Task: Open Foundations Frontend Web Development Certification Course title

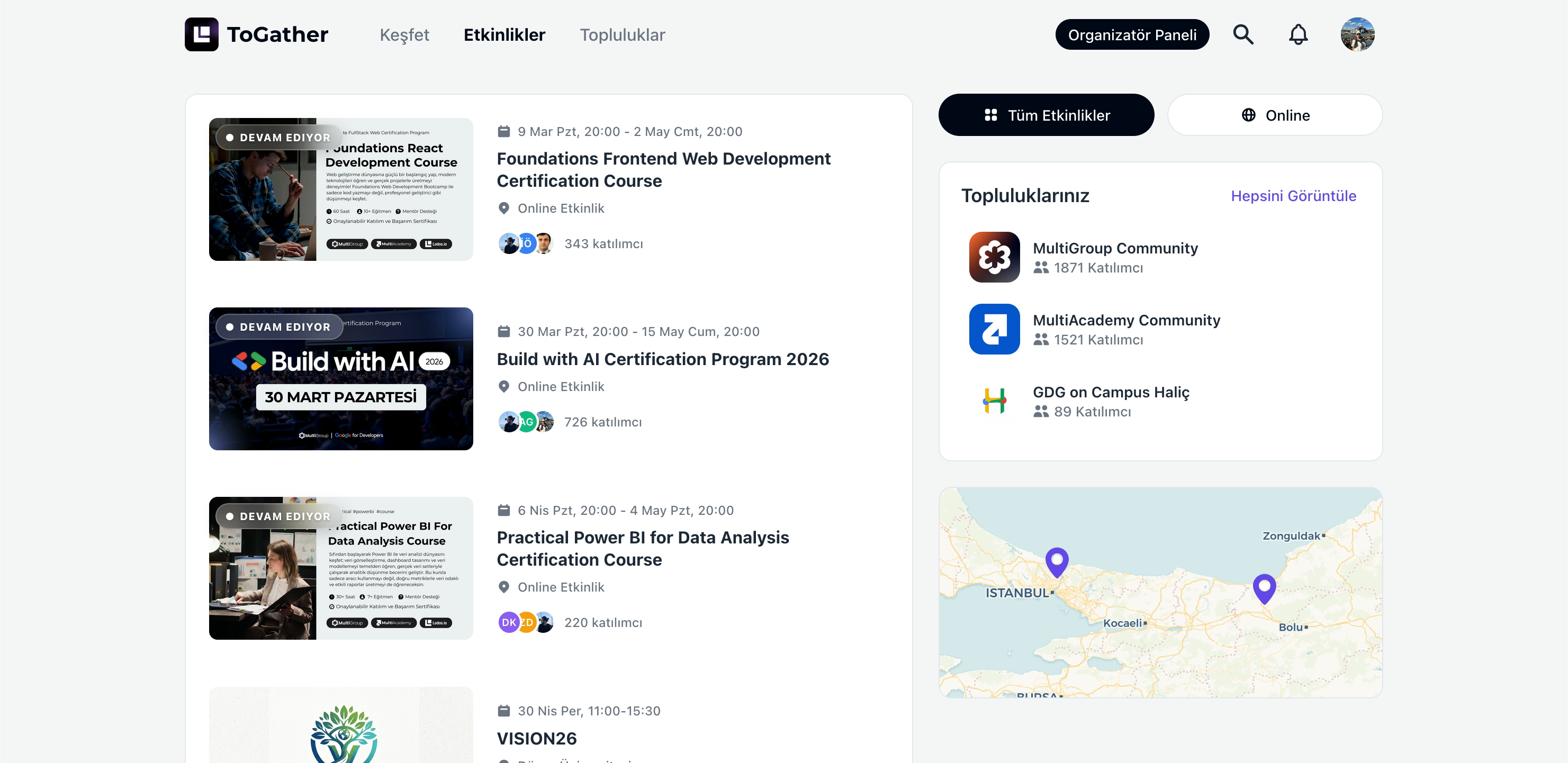Action: (663, 170)
